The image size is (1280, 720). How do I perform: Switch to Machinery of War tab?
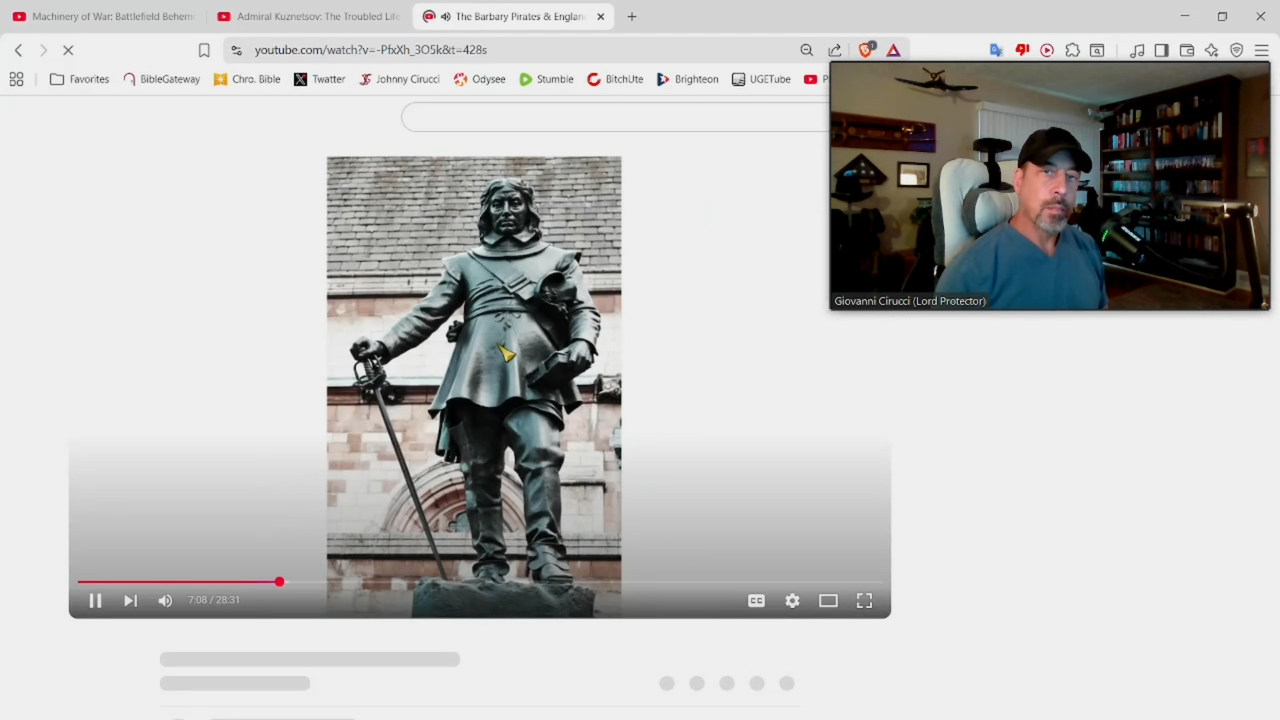pyautogui.click(x=105, y=16)
